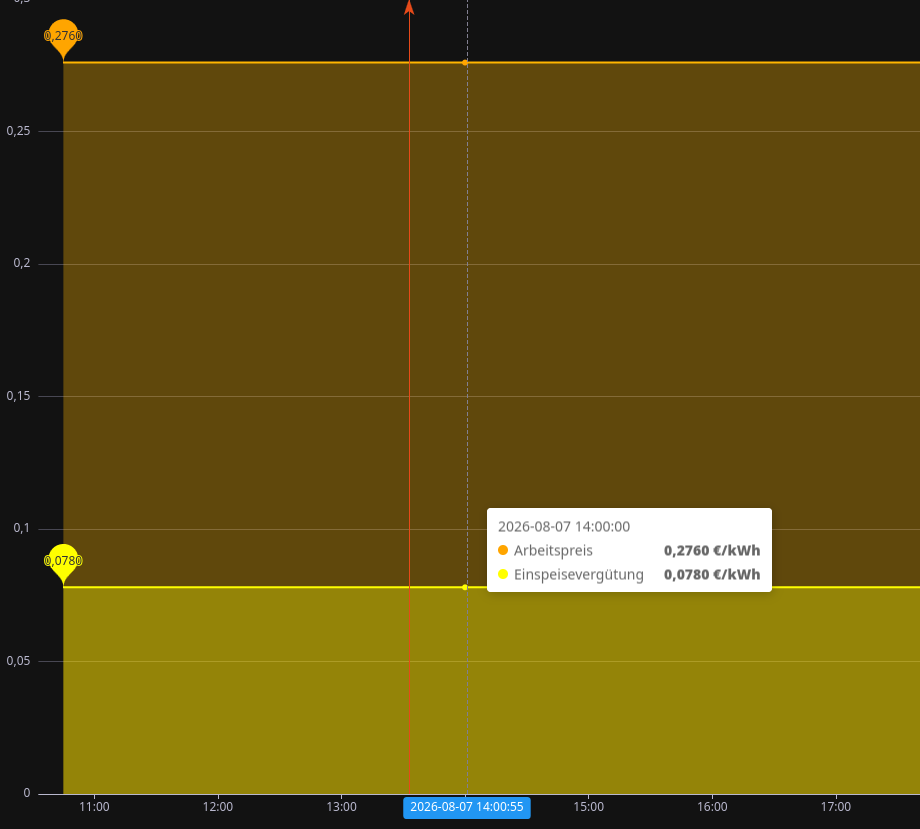Click the 12:00 time axis label
920x829 pixels.
[x=218, y=807]
